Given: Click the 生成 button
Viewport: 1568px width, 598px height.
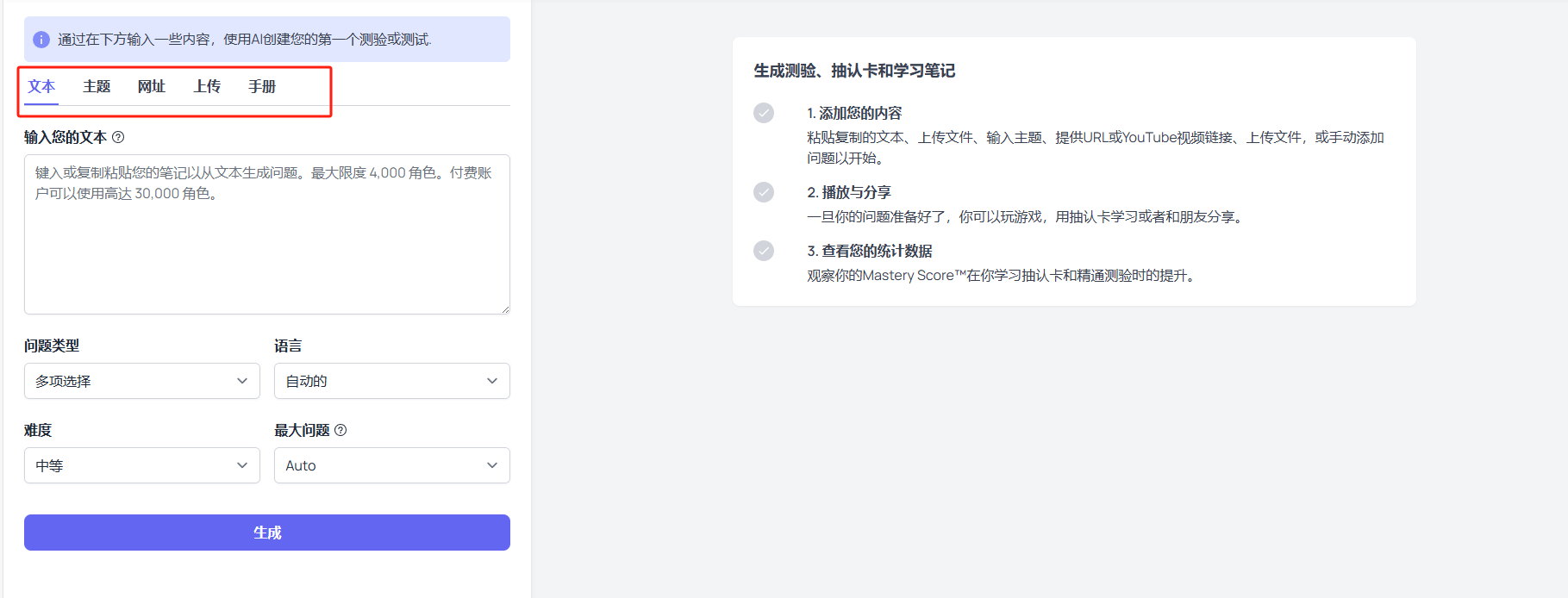Looking at the screenshot, I should click(x=267, y=533).
